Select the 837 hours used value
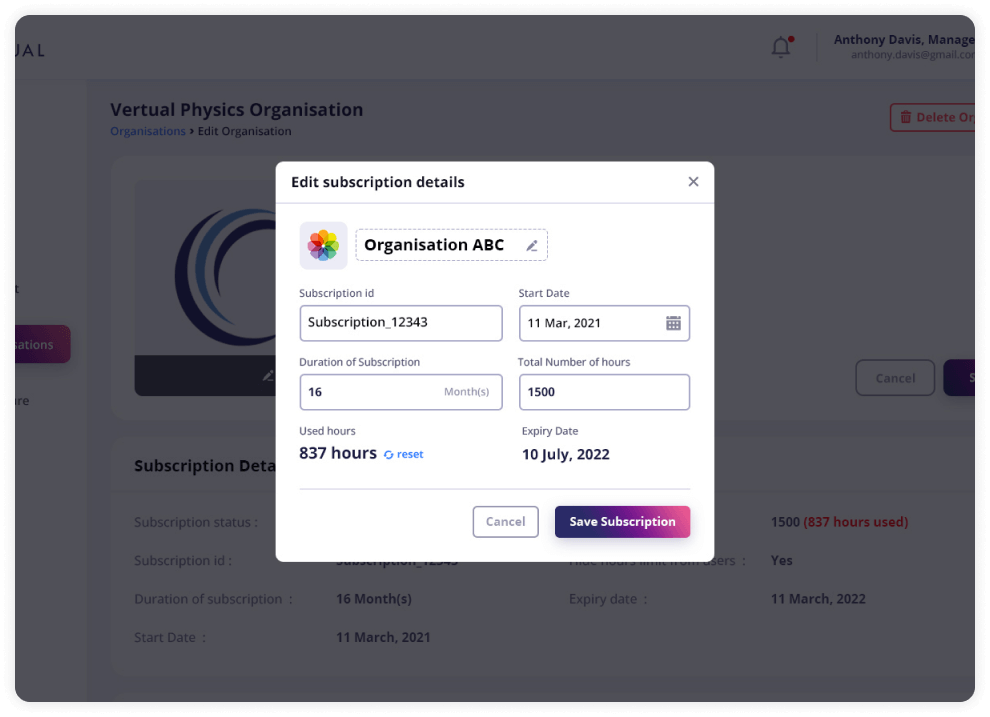 point(338,453)
